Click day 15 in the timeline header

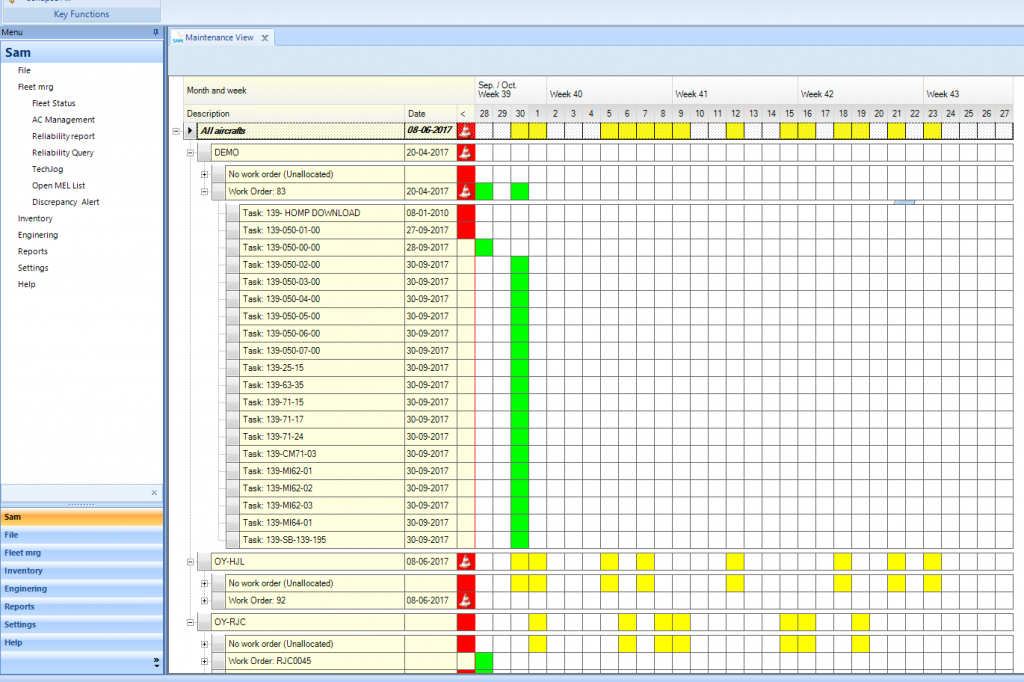[789, 114]
